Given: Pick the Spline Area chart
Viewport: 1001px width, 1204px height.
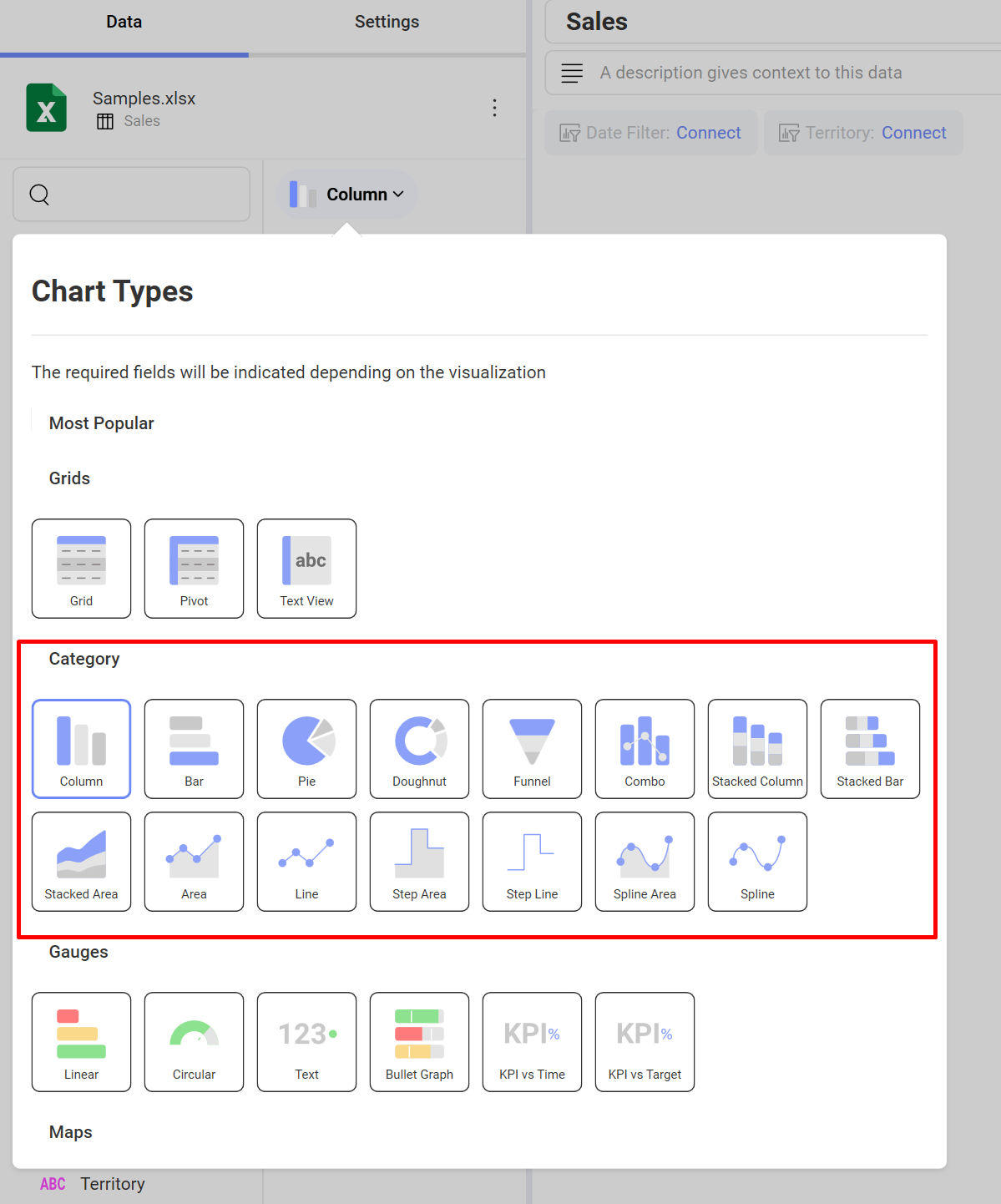Looking at the screenshot, I should [645, 862].
